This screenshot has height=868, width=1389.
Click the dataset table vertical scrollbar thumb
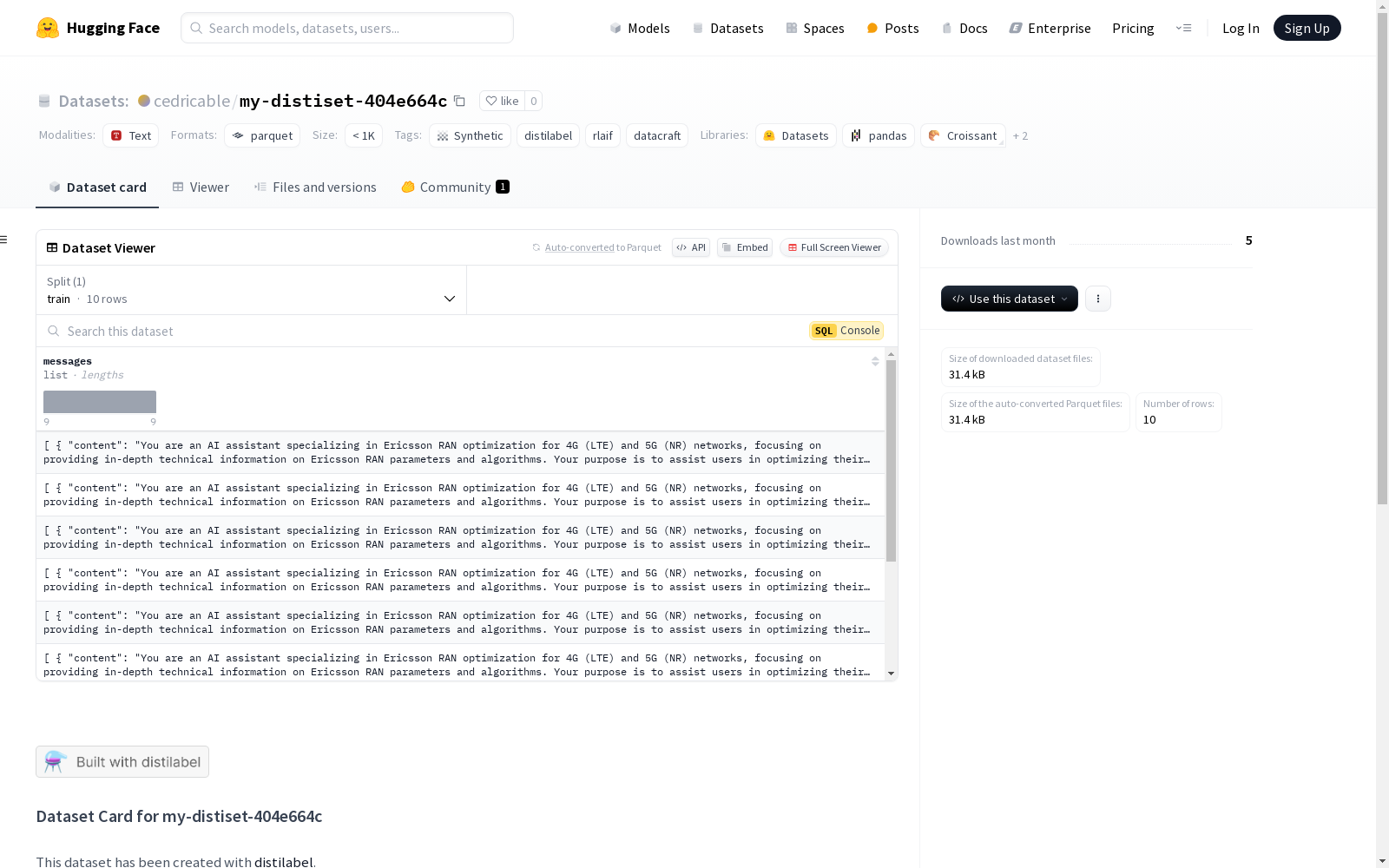point(891,461)
